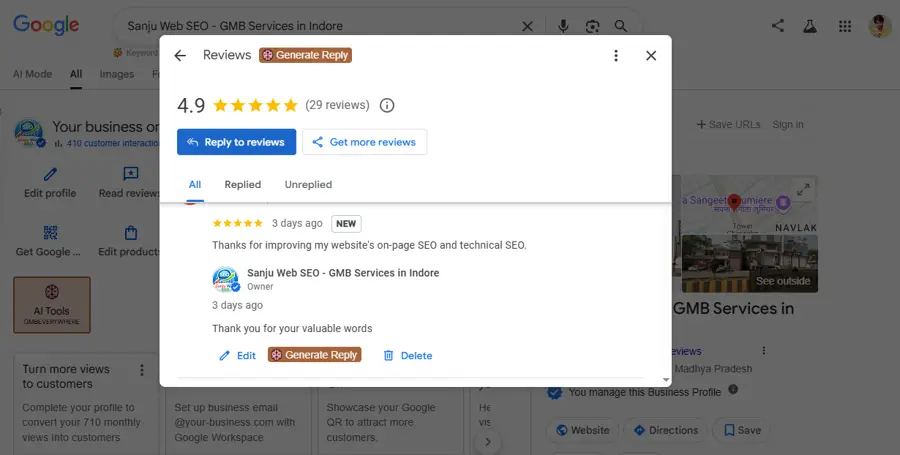The width and height of the screenshot is (900, 455).
Task: Open Search Labs flask icon
Action: [x=810, y=26]
